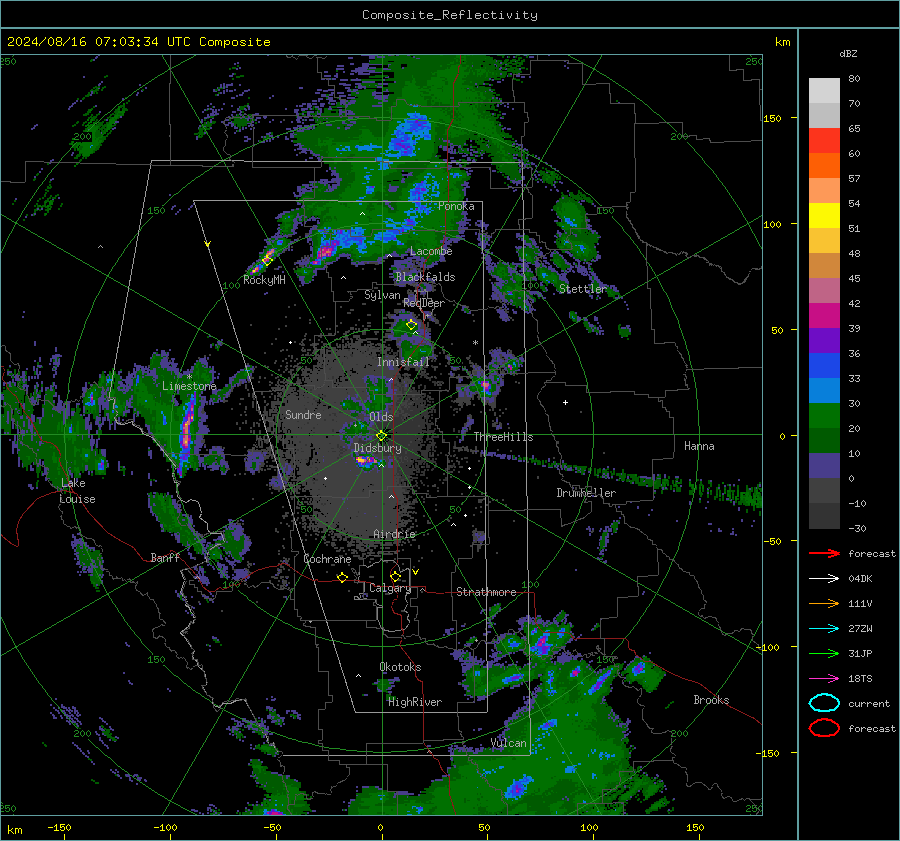
Task: Click the Blackfalds city label
Action: 425,277
